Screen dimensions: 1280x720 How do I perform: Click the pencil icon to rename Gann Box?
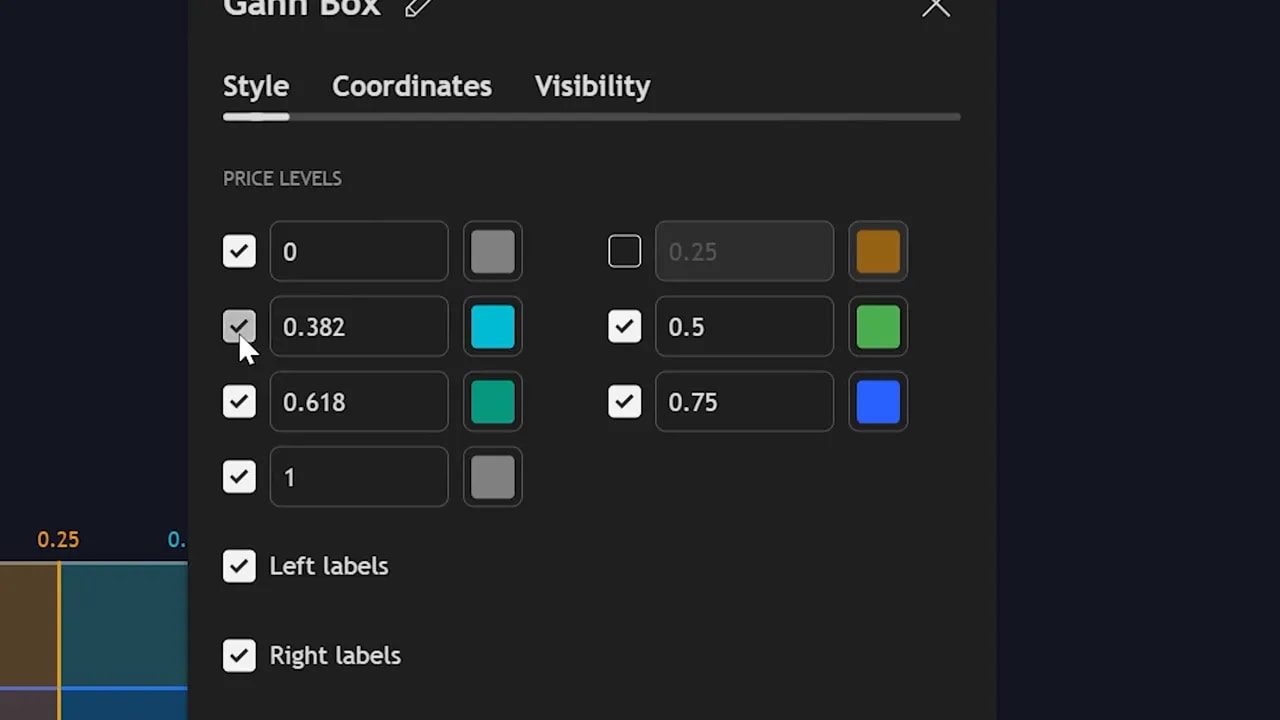pyautogui.click(x=417, y=9)
